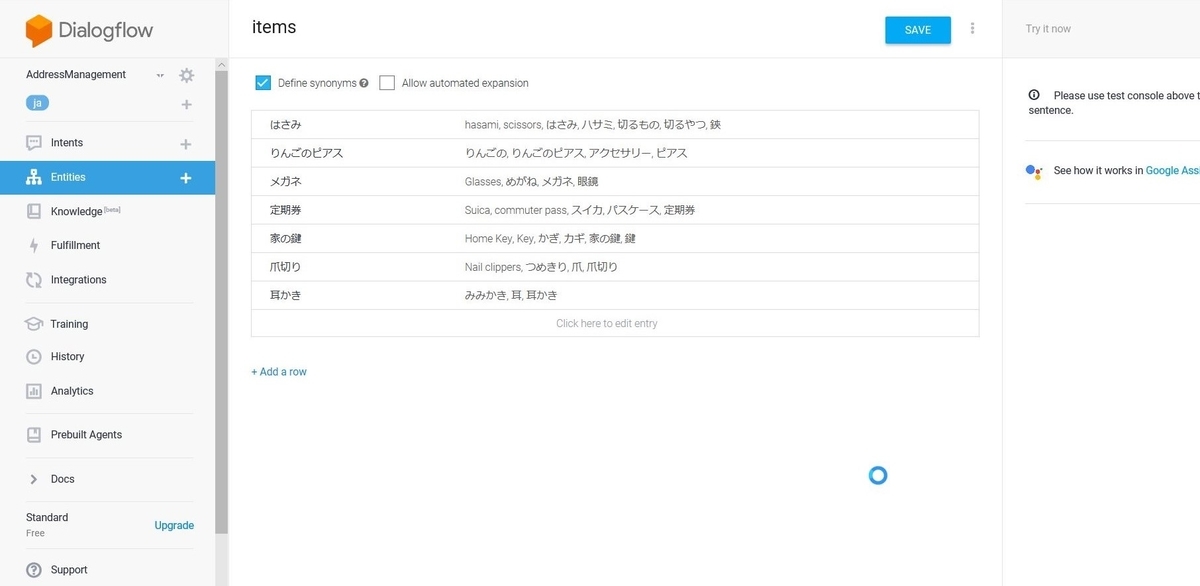Screen dimensions: 1200x586
Task: Click the Dialogflow logo icon
Action: [39, 31]
